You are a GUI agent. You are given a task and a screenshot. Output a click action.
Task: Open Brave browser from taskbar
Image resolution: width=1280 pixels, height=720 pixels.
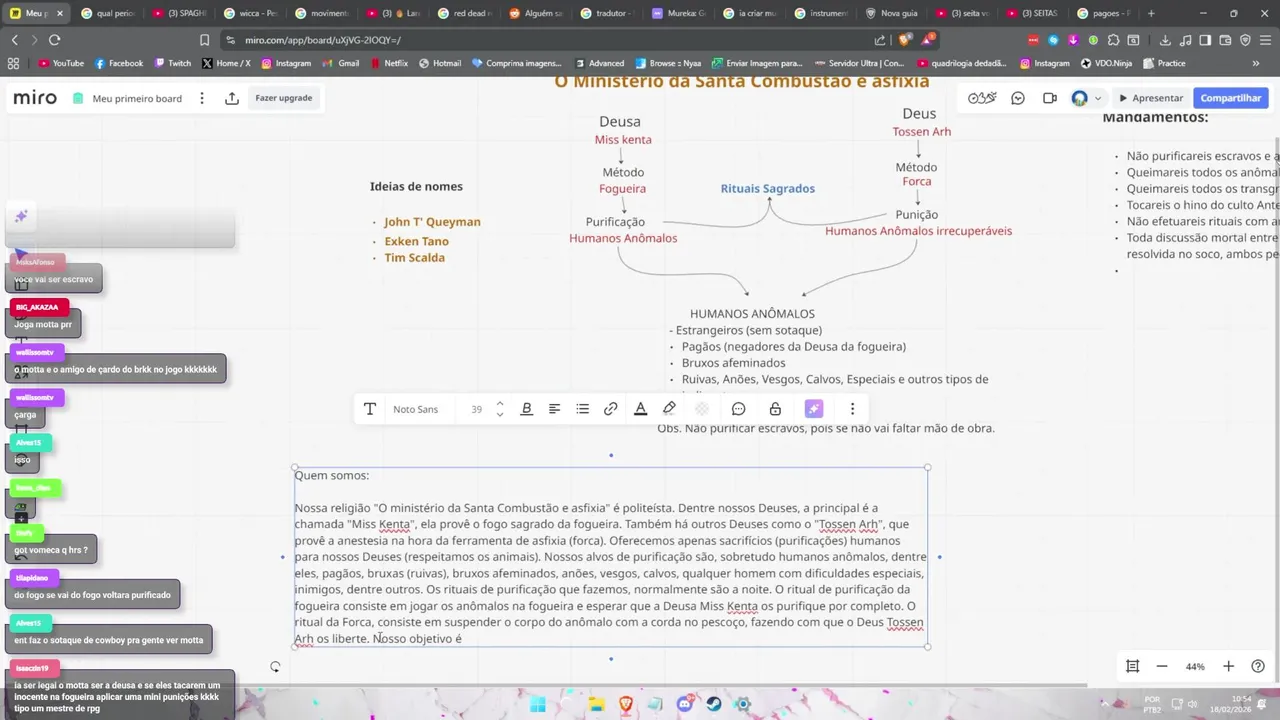pos(627,704)
